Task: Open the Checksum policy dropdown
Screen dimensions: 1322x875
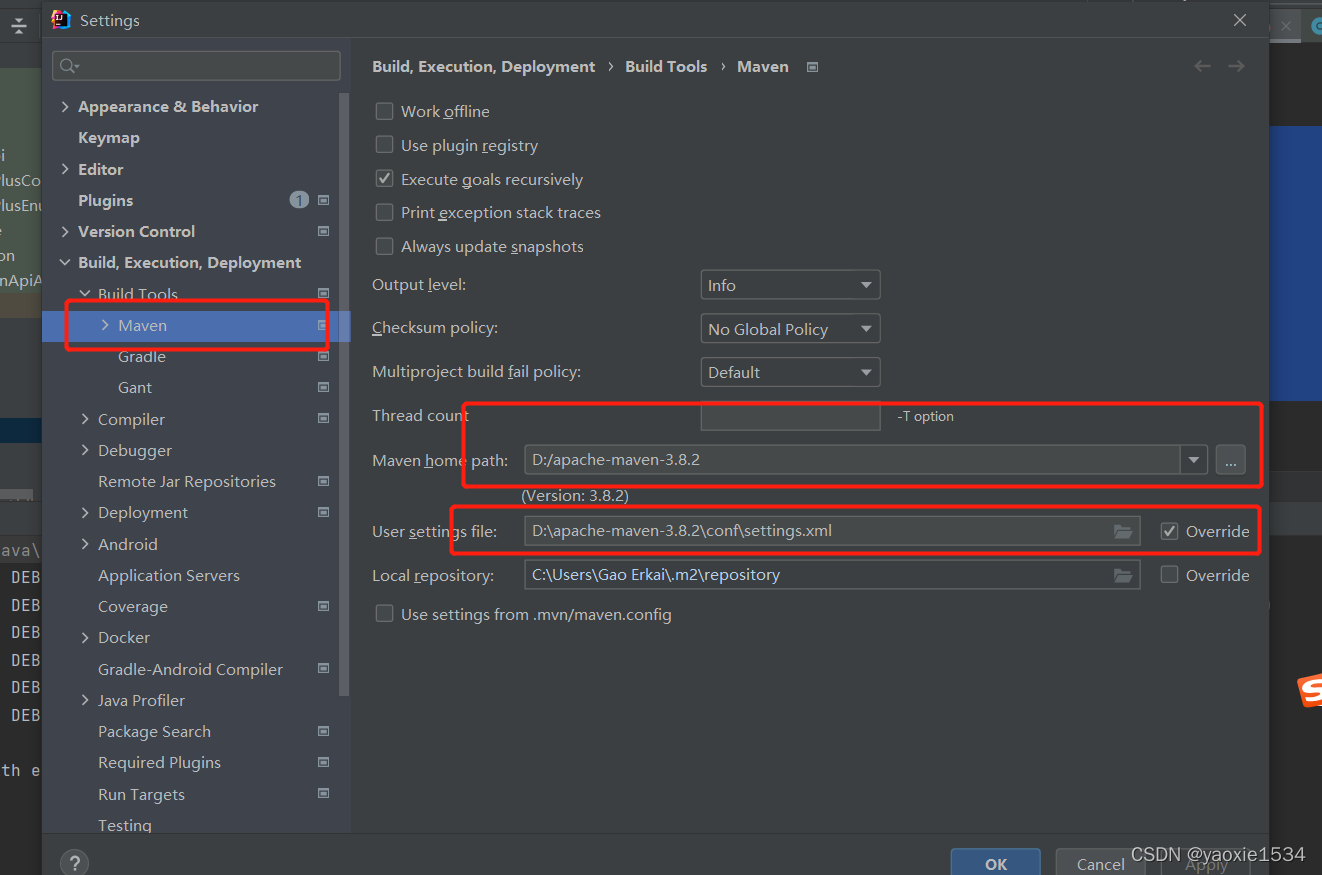Action: (x=790, y=328)
